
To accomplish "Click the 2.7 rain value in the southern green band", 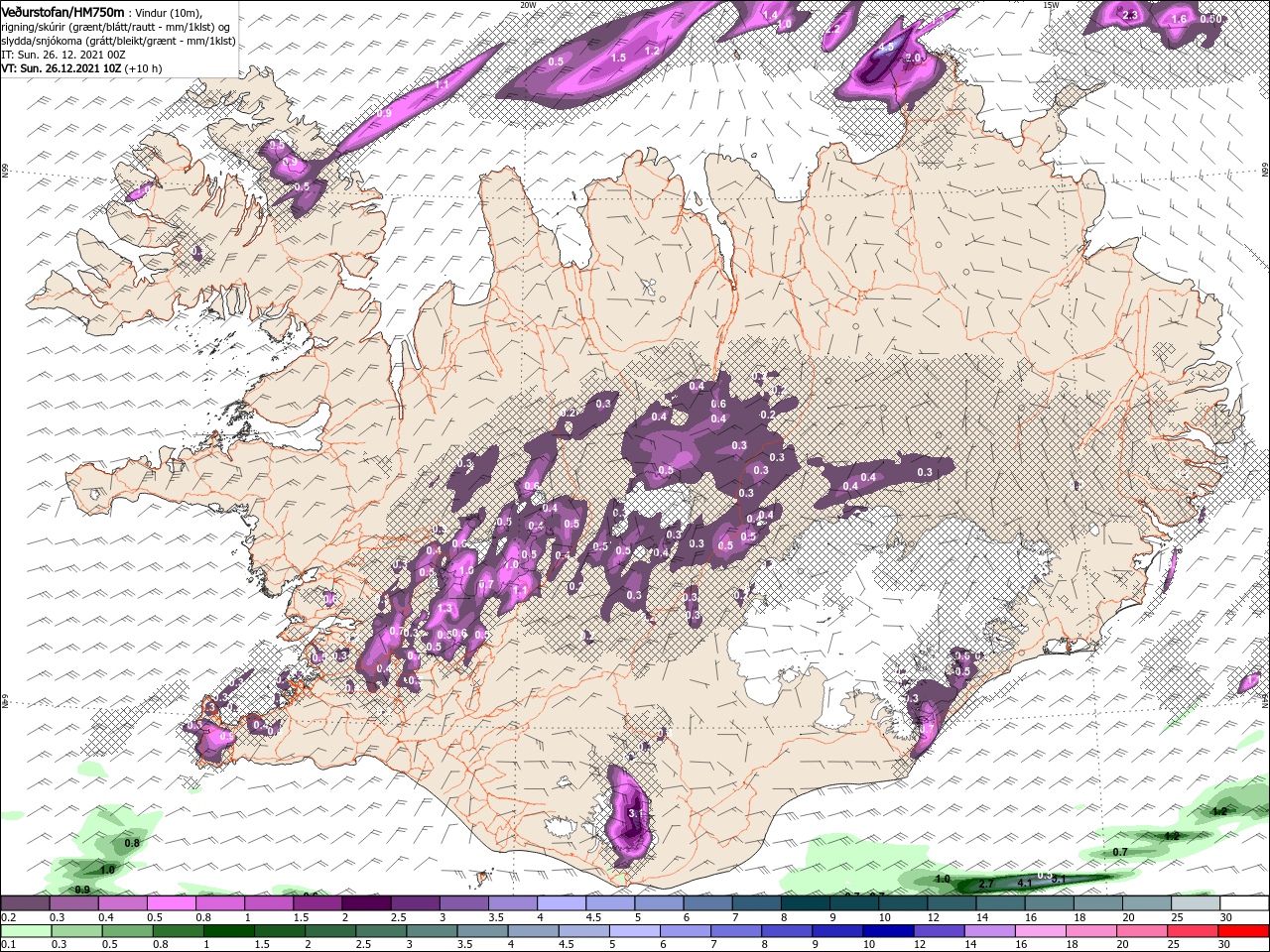I will (x=986, y=883).
